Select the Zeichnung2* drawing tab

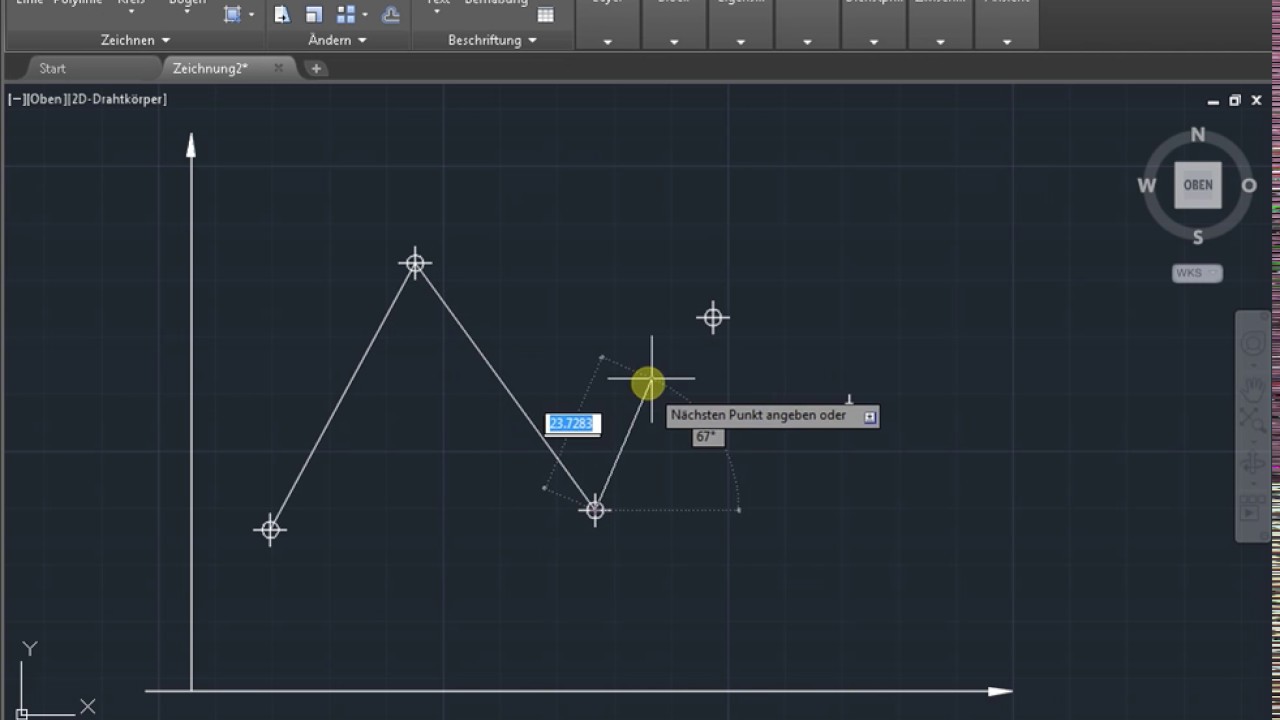tap(210, 68)
